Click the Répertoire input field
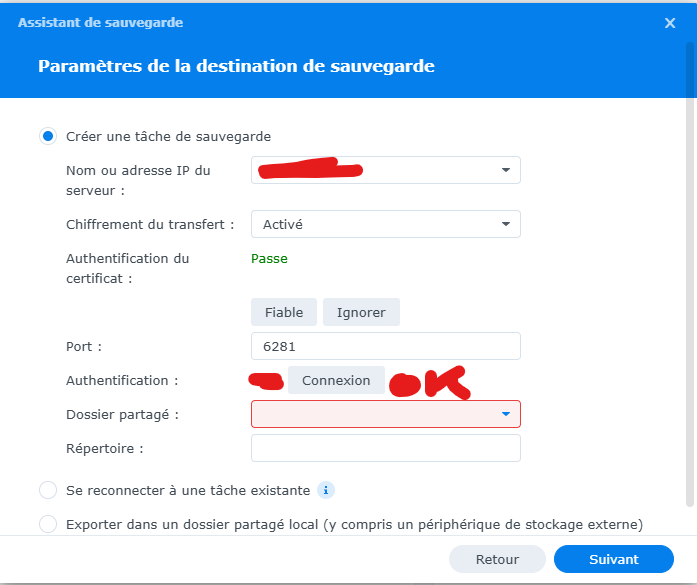697x585 pixels. tap(386, 448)
